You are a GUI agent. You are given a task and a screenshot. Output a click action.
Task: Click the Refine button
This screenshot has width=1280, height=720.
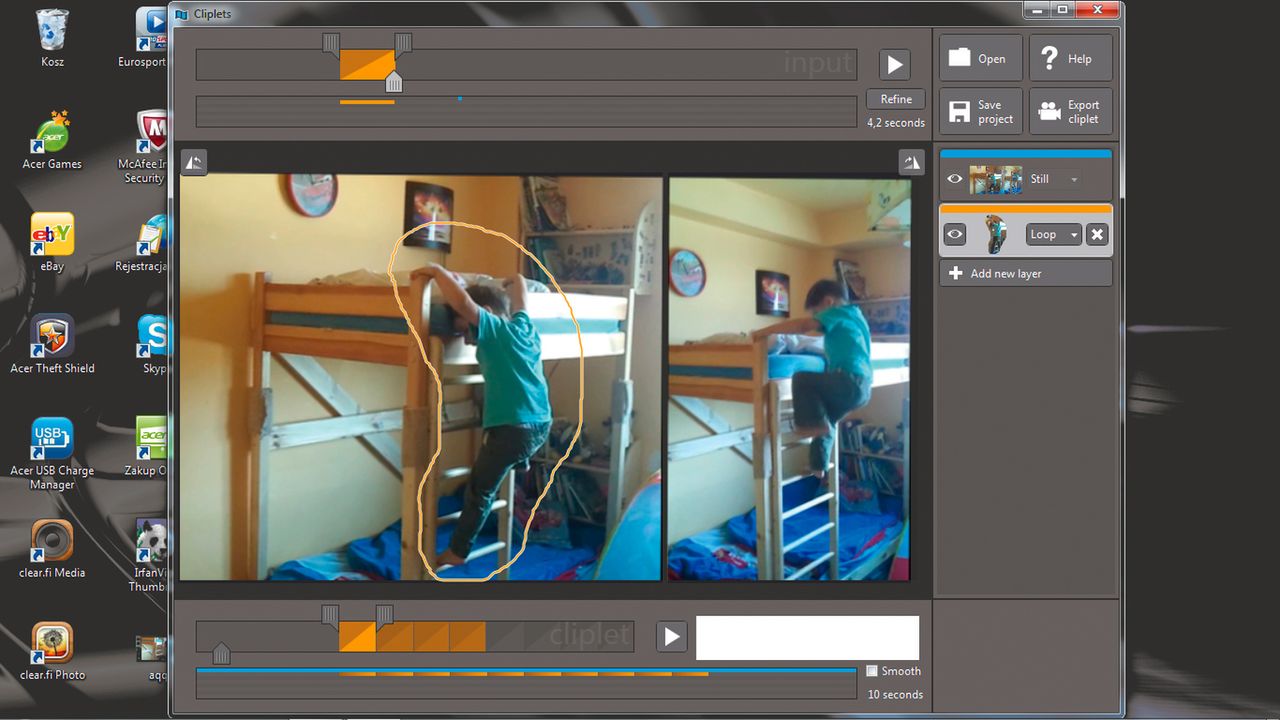click(x=896, y=99)
